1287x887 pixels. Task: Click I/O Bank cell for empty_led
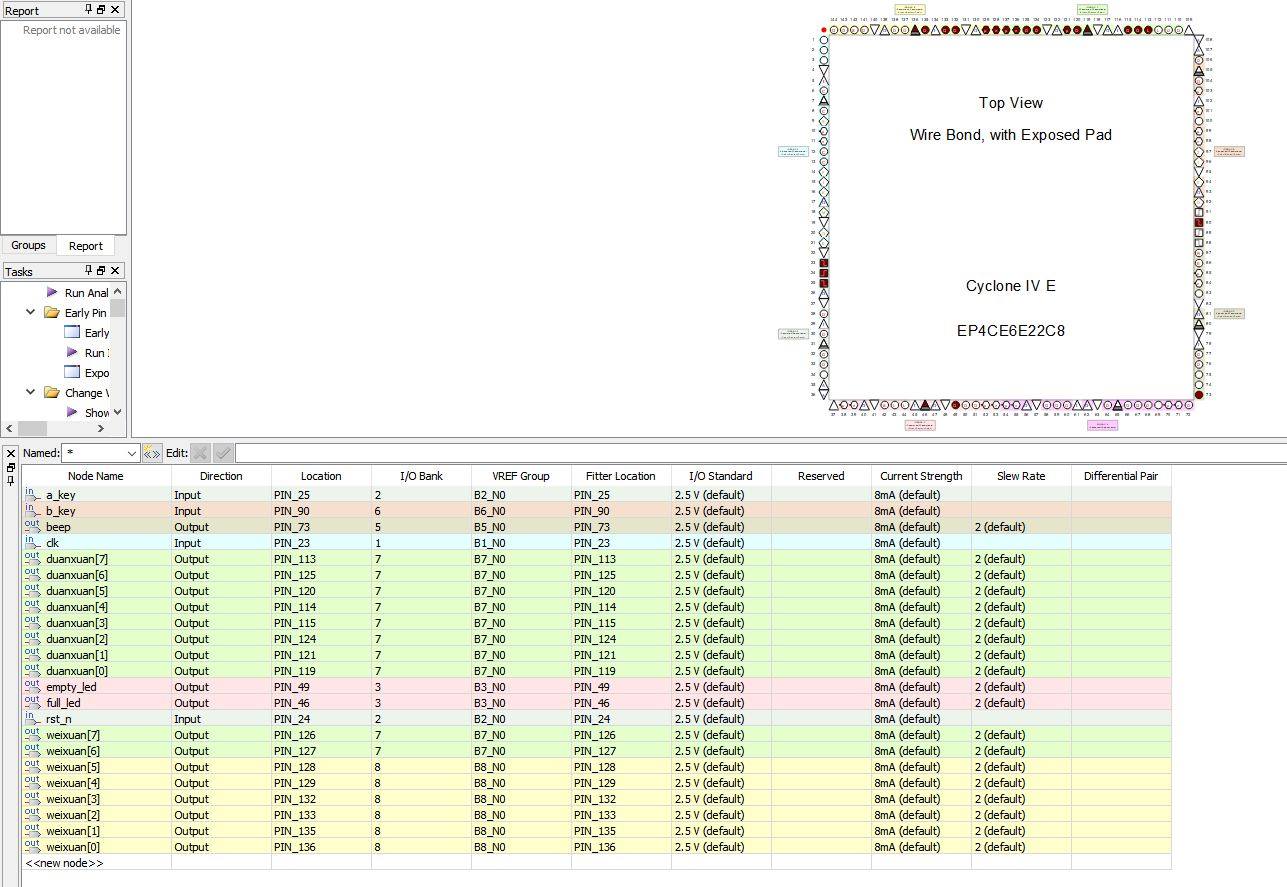point(421,686)
